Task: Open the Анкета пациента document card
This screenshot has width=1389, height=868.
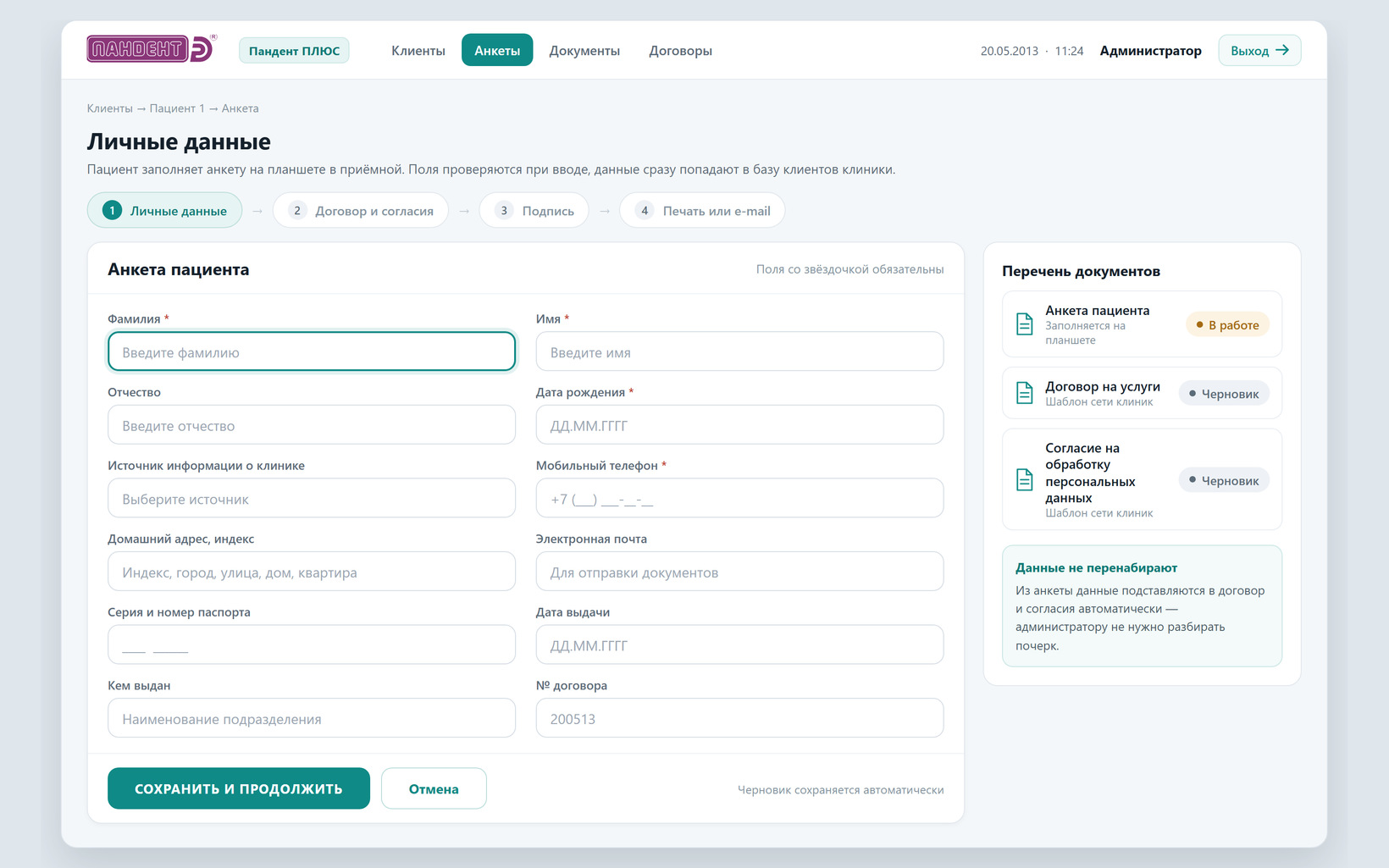Action: [1142, 324]
